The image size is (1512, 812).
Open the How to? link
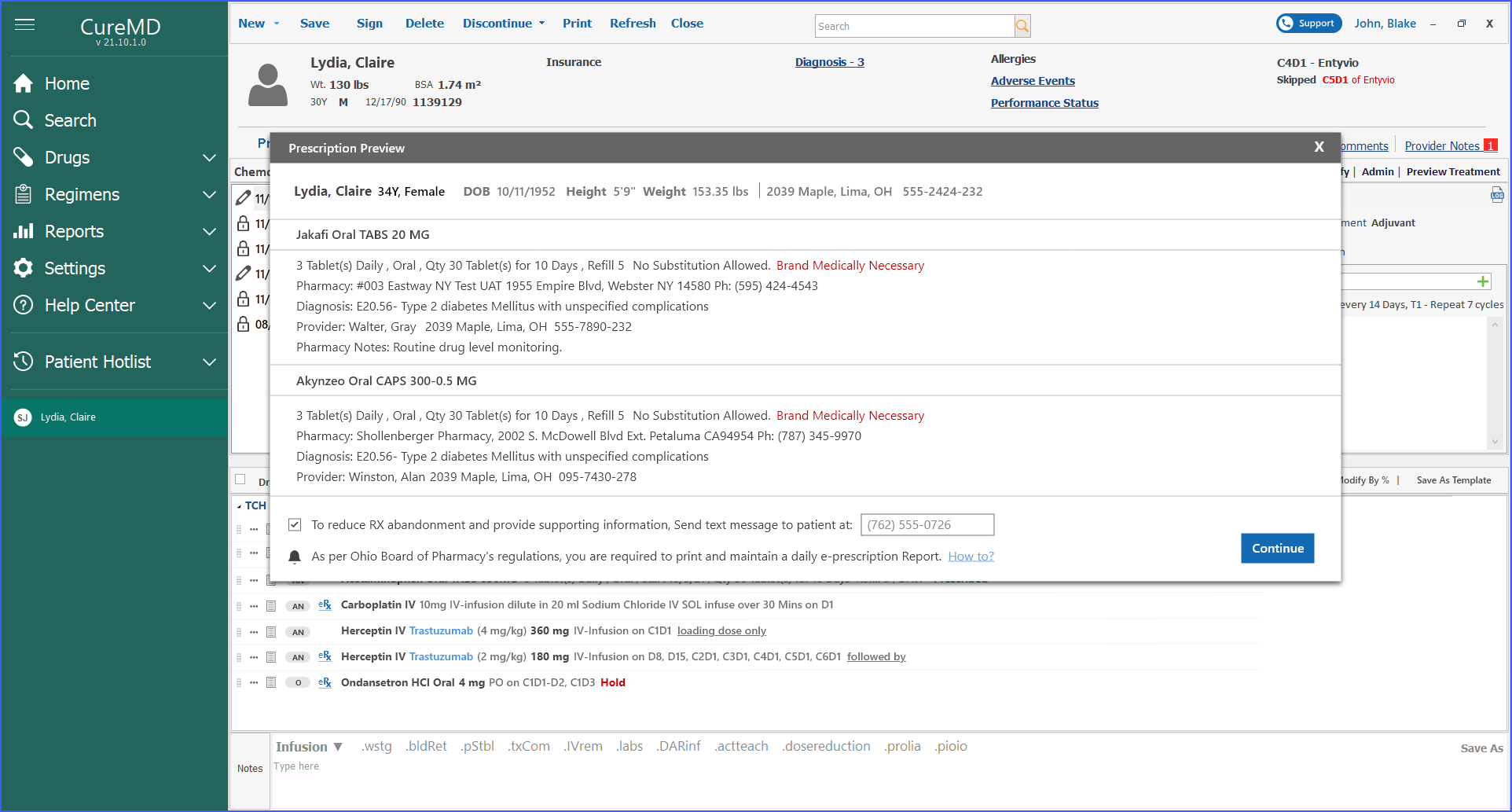coord(971,557)
